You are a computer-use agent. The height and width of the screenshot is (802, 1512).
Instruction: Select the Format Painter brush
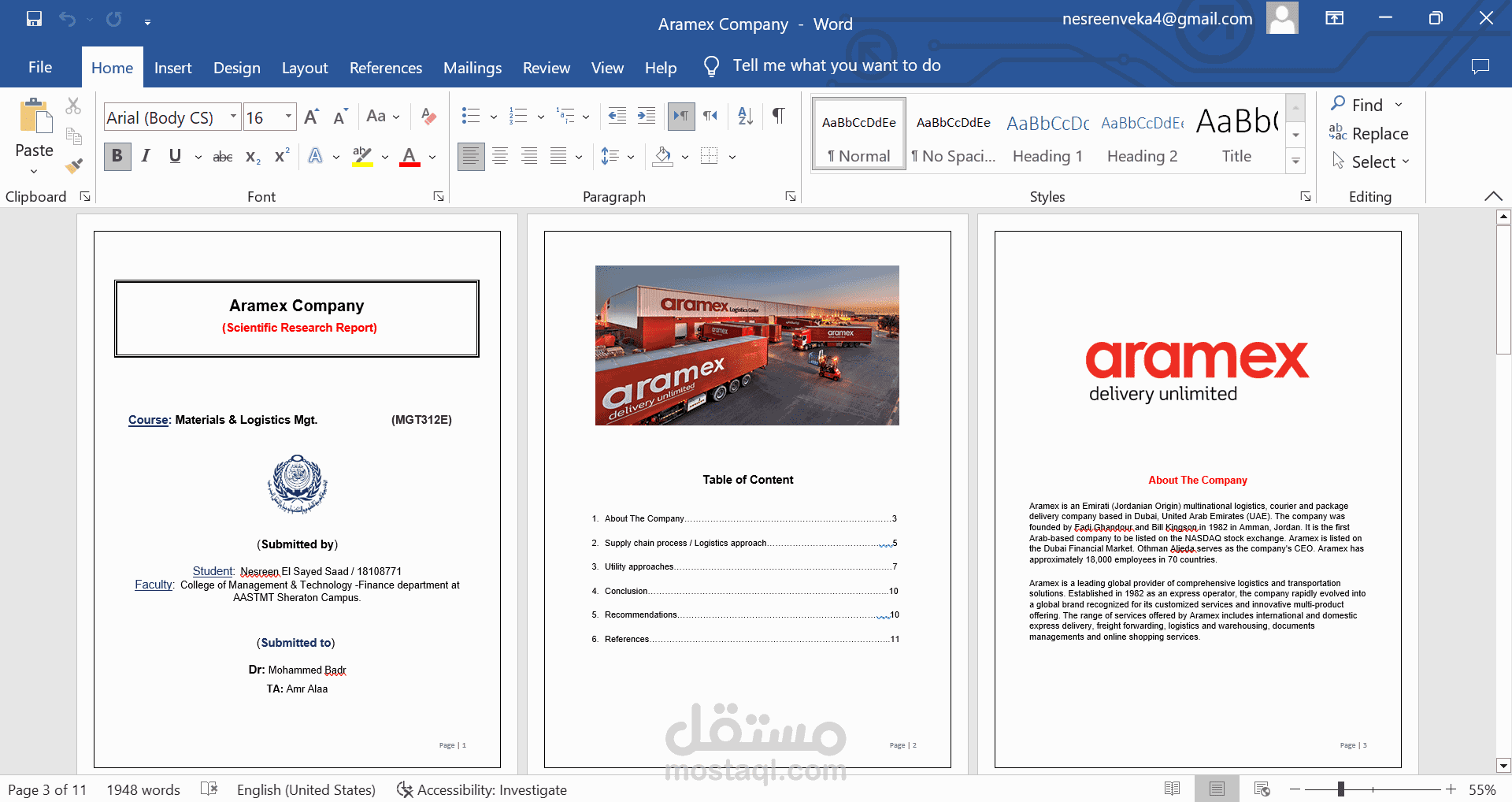pos(73,165)
